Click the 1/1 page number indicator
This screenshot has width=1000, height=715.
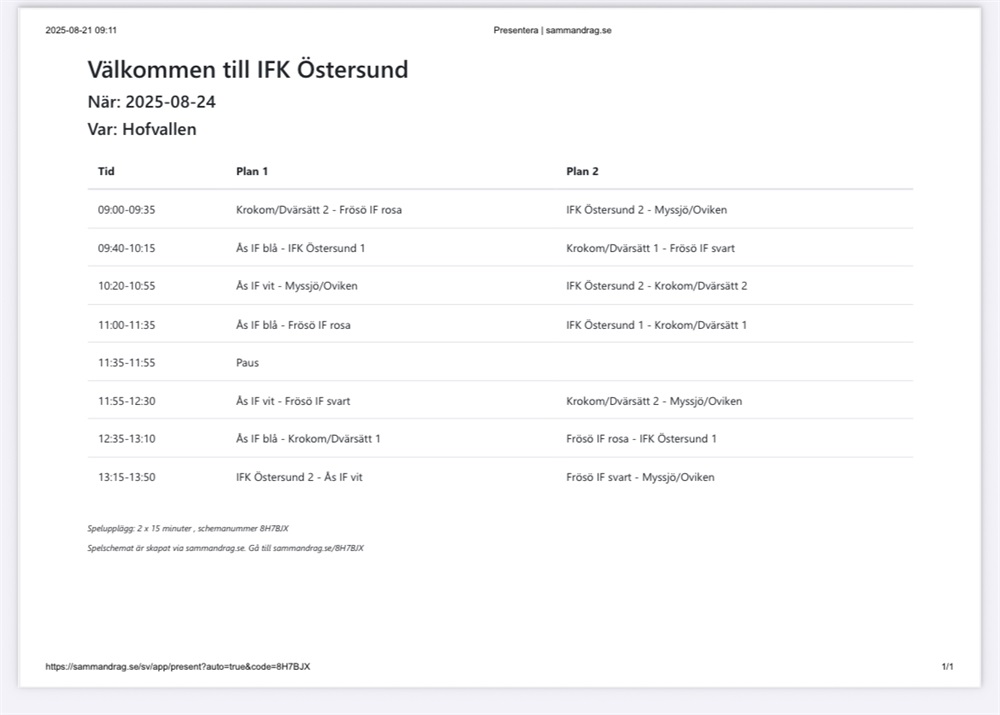pos(947,667)
